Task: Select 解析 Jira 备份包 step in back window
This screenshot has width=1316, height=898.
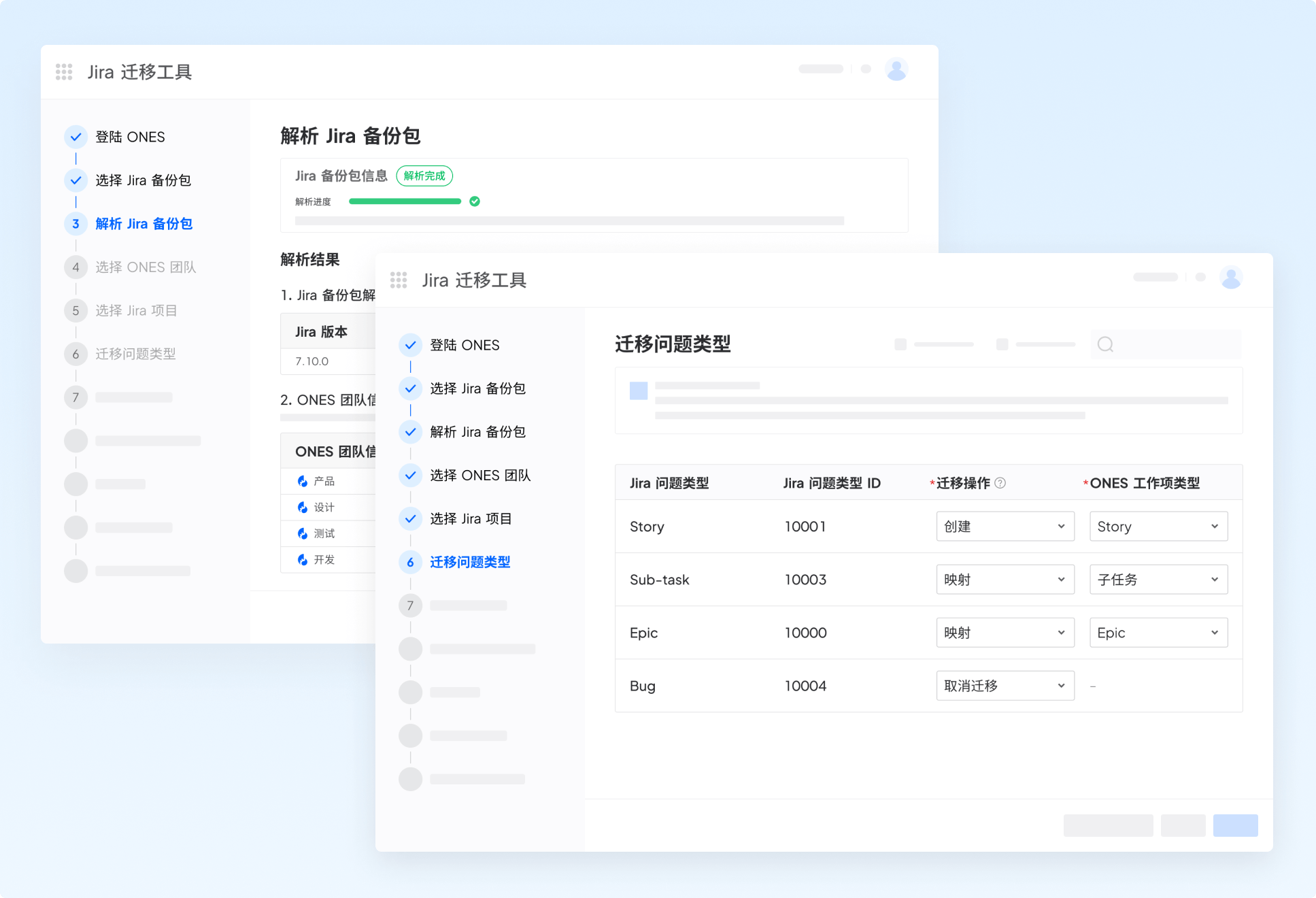Action: pyautogui.click(x=144, y=224)
